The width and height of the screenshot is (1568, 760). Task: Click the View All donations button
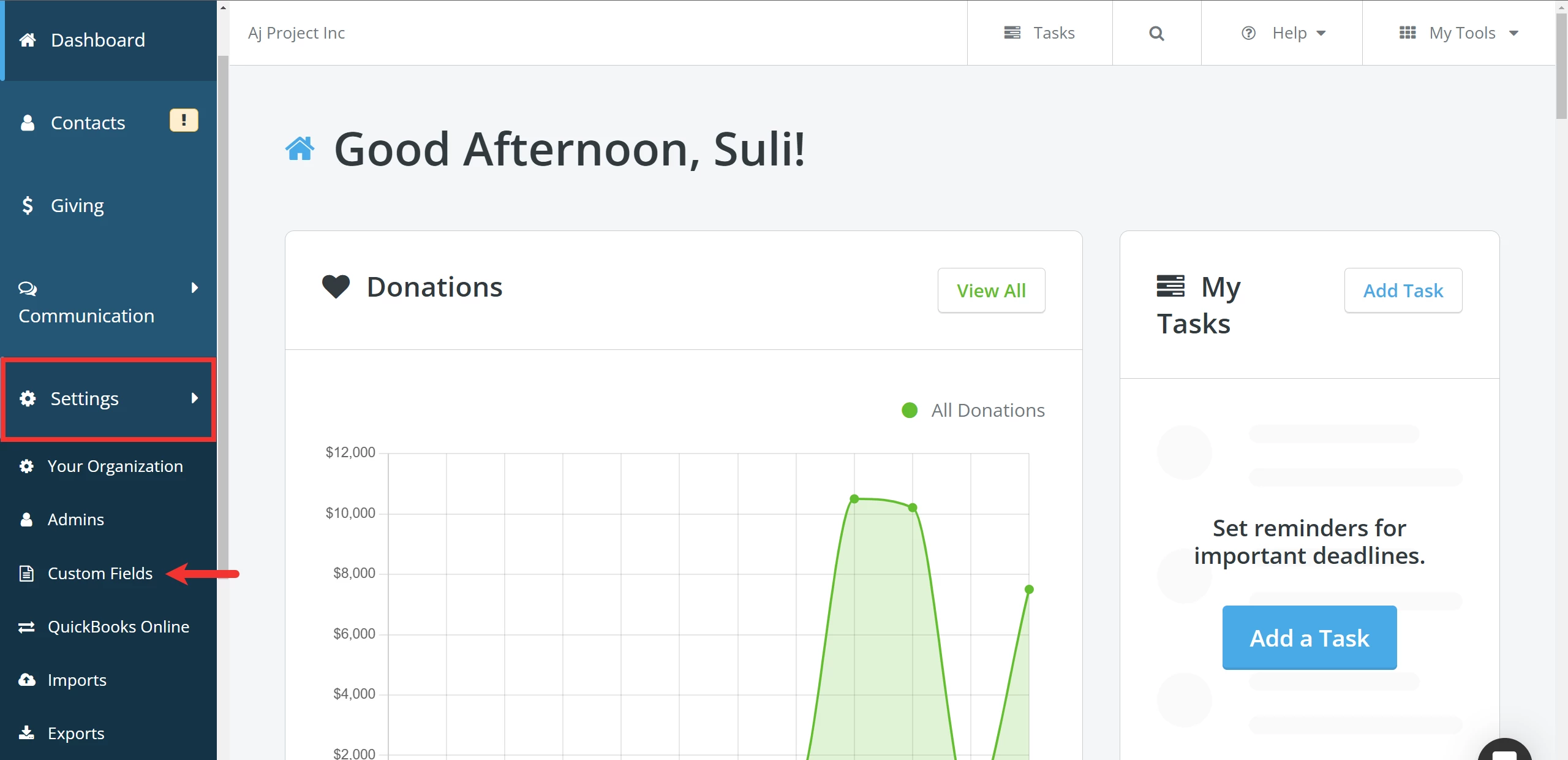point(991,291)
